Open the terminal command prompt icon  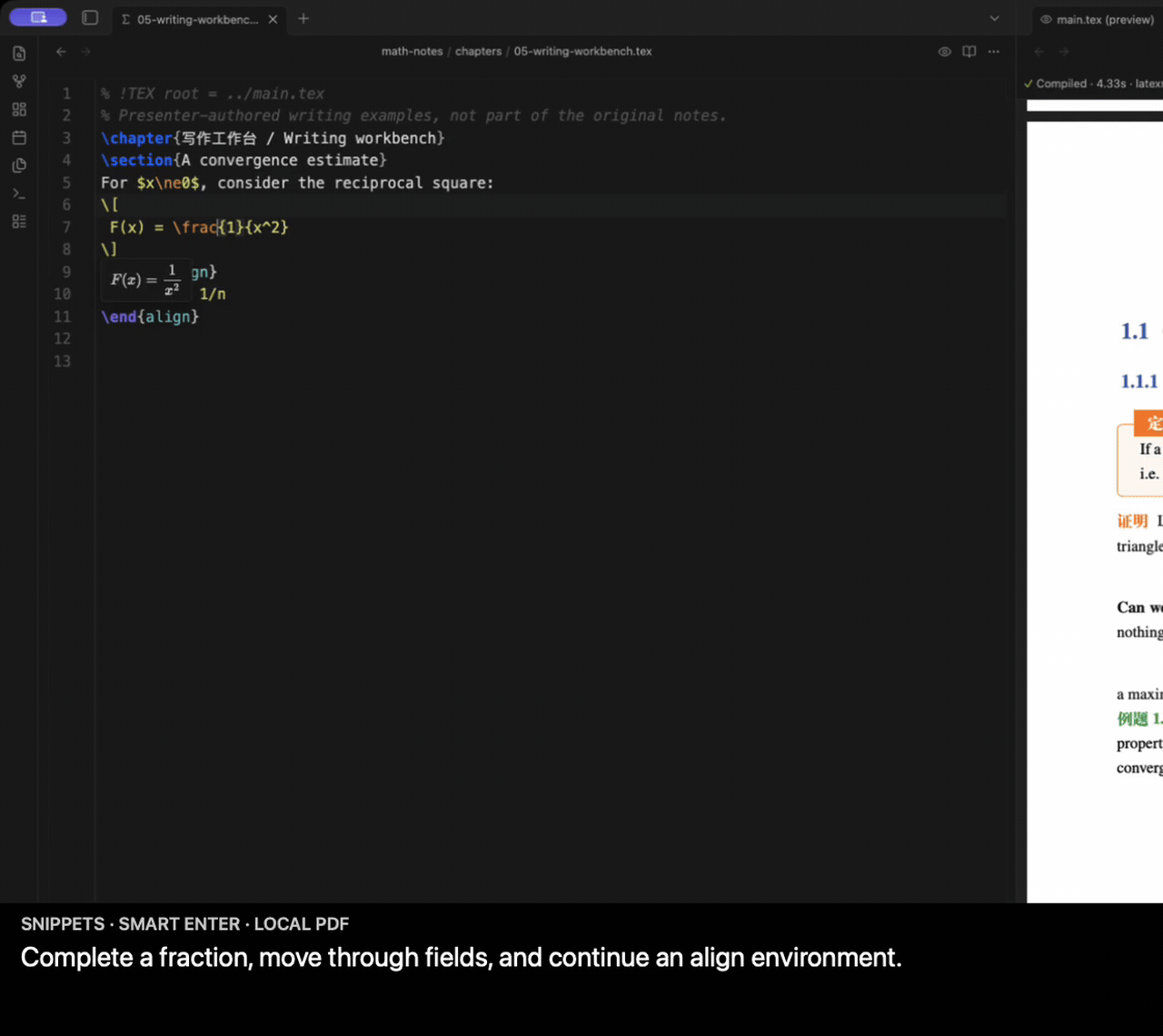point(19,194)
